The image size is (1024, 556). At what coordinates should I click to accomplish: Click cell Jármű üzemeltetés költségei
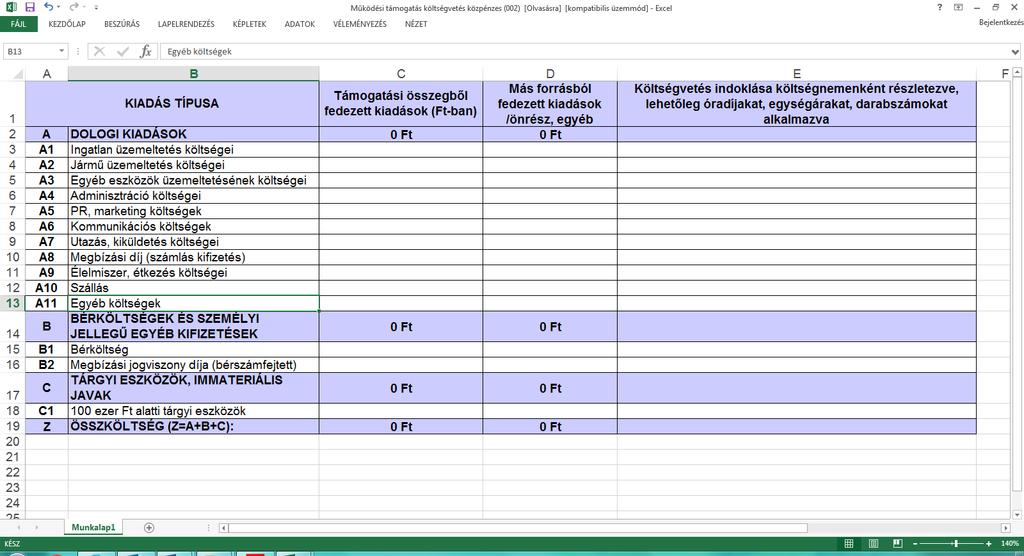point(193,165)
